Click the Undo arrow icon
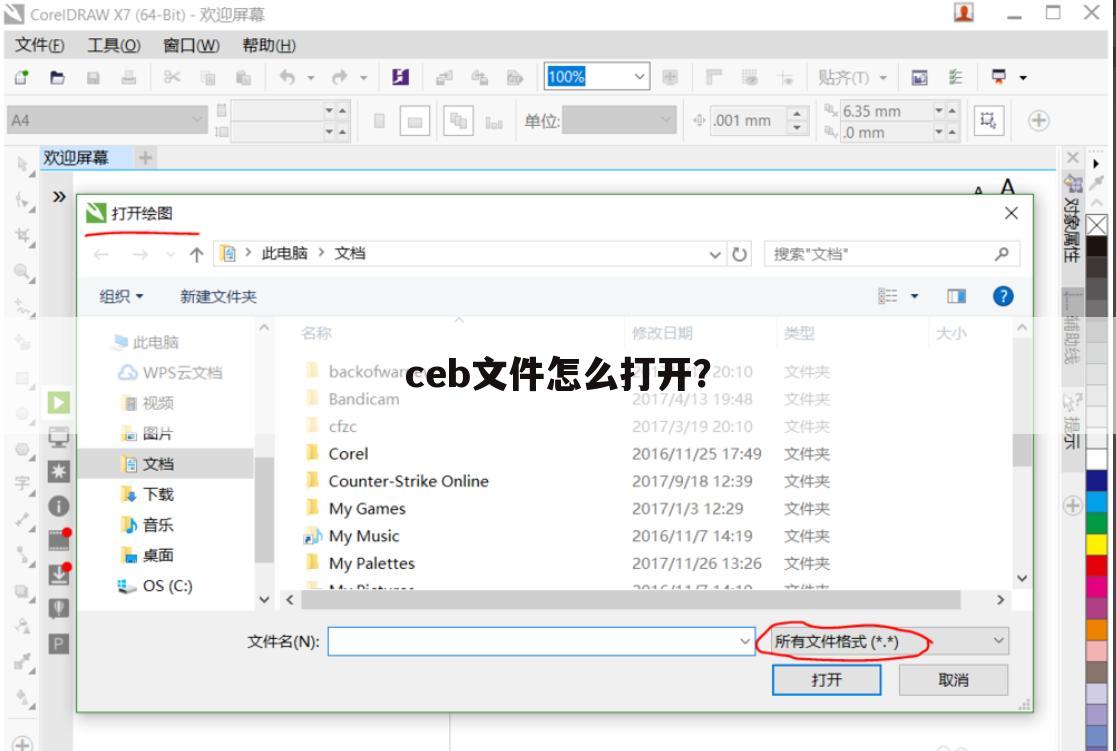Viewport: 1116px width, 751px height. (x=288, y=77)
